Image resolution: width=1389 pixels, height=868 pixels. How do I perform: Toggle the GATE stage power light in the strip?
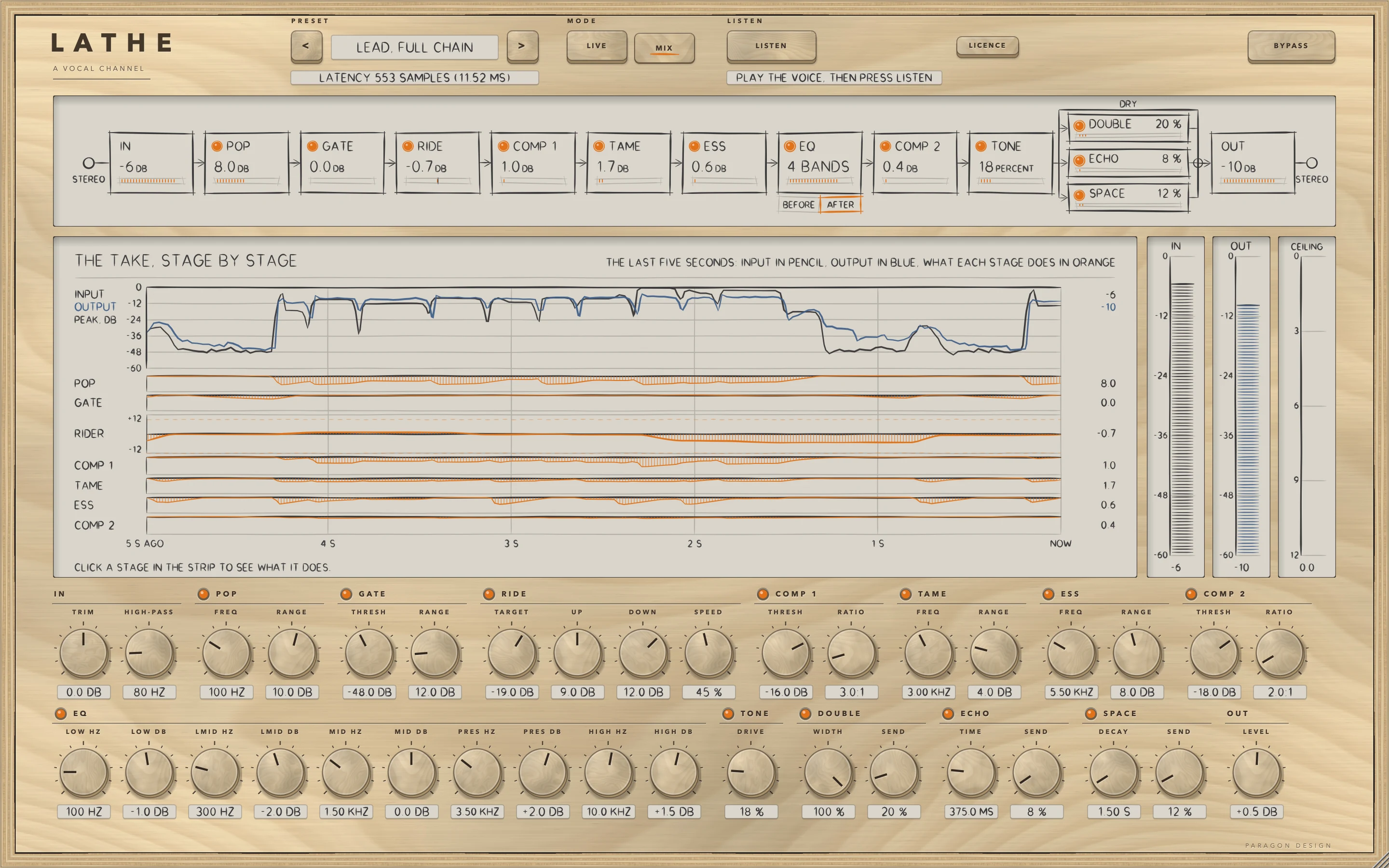point(313,147)
